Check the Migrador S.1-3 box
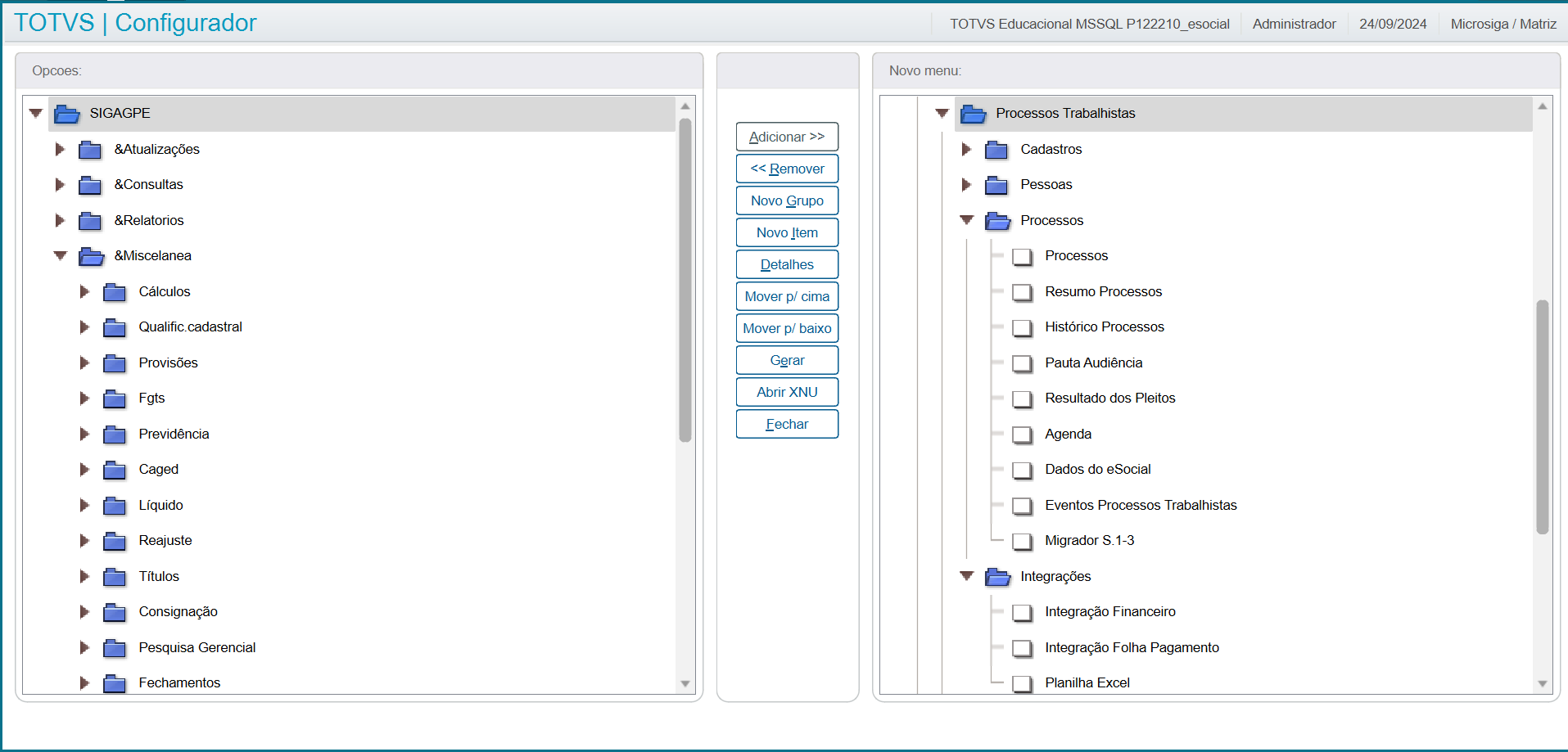The image size is (1568, 752). (1022, 542)
